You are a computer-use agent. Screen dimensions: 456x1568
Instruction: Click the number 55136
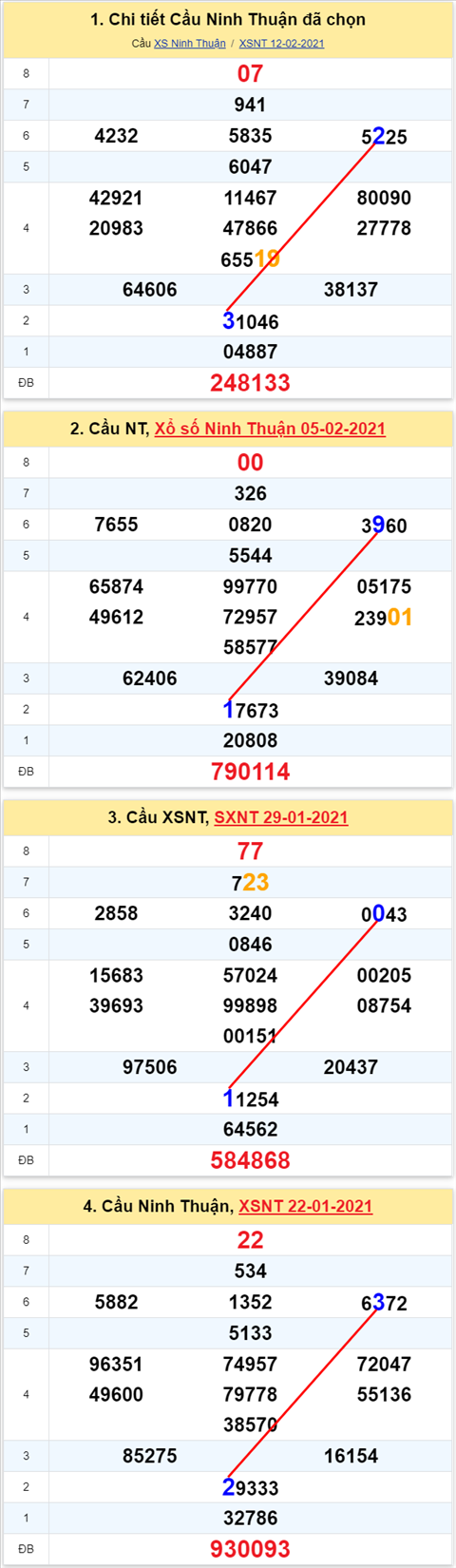tap(384, 1394)
